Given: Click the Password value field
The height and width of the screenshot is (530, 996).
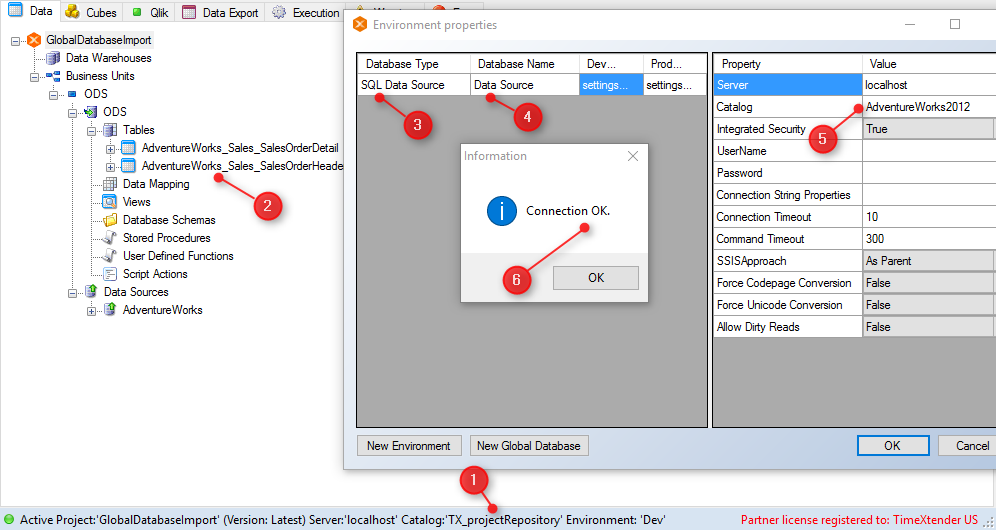Looking at the screenshot, I should (x=929, y=173).
